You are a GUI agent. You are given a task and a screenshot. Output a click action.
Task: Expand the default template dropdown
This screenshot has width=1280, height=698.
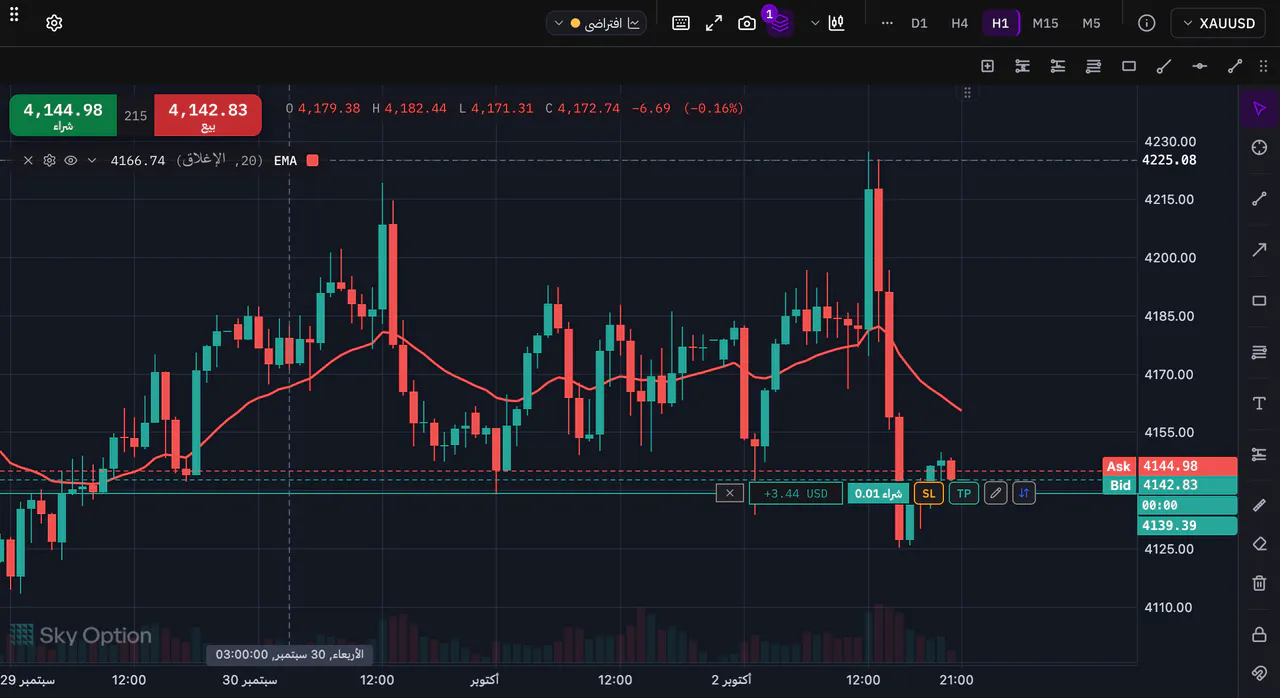[x=596, y=23]
